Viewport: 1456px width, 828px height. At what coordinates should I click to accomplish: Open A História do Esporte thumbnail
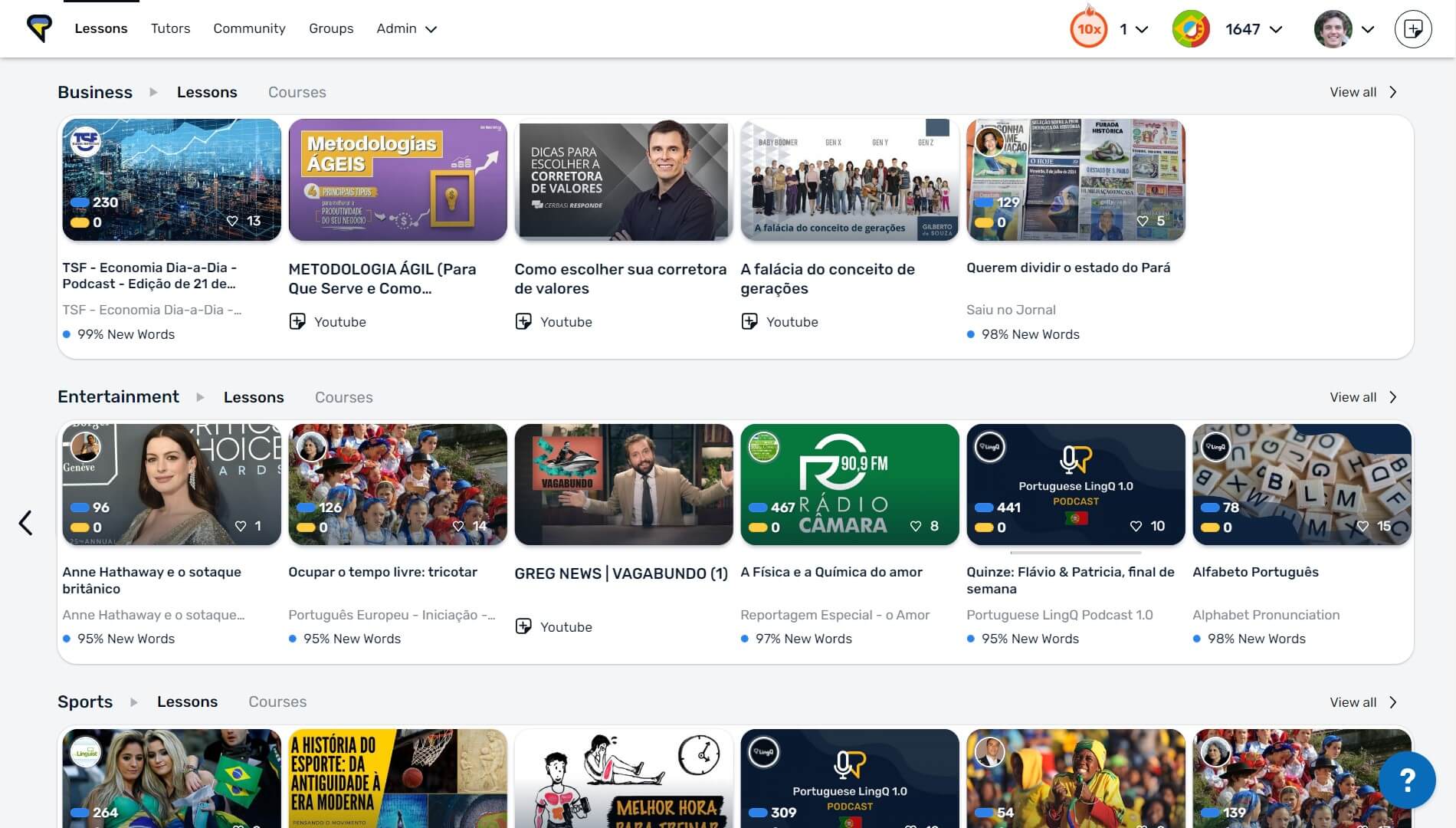pos(398,778)
